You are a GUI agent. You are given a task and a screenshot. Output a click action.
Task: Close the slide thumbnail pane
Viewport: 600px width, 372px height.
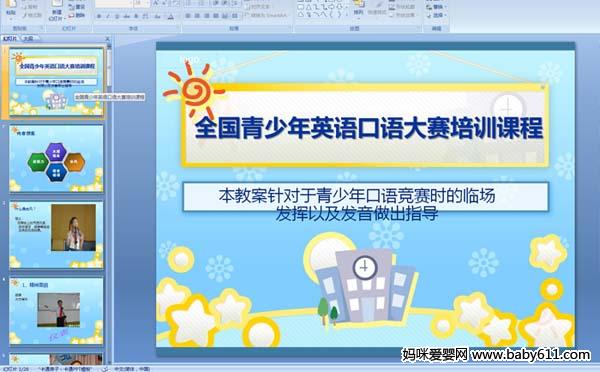pos(107,38)
